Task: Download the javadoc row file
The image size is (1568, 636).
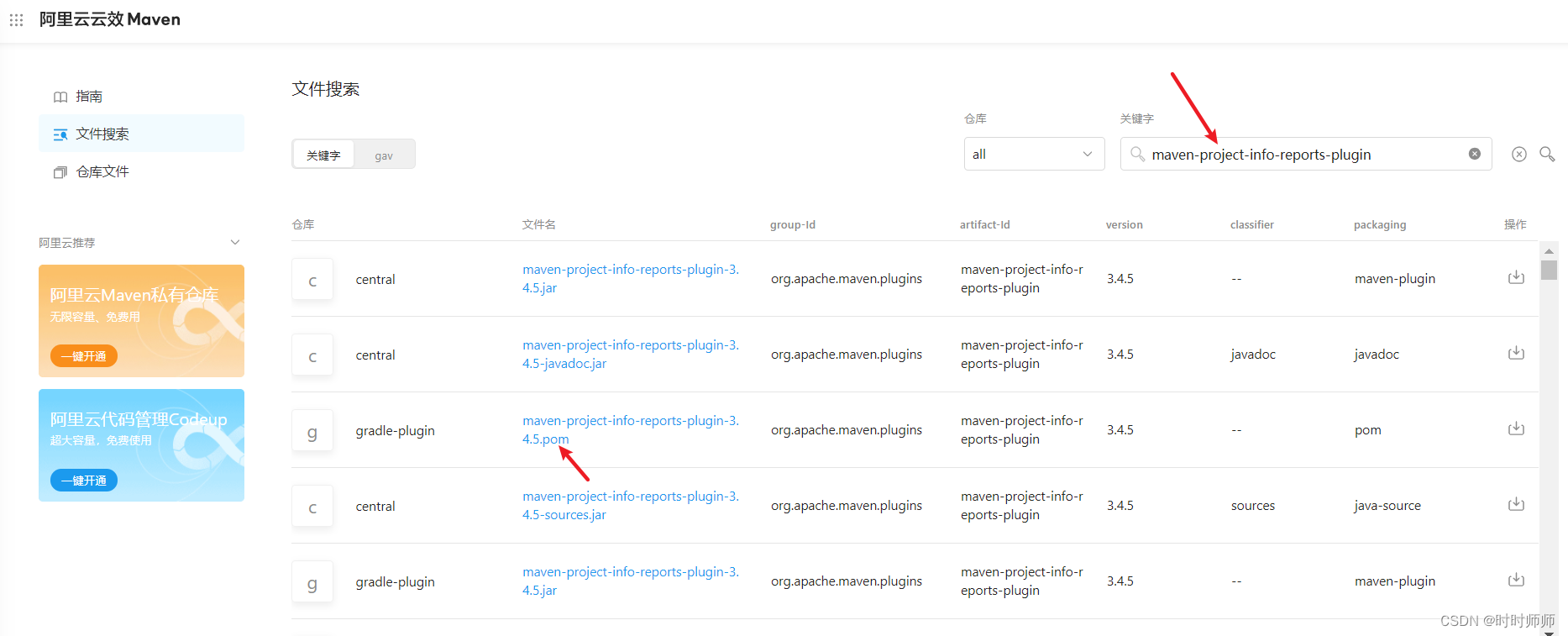Action: tap(1516, 353)
